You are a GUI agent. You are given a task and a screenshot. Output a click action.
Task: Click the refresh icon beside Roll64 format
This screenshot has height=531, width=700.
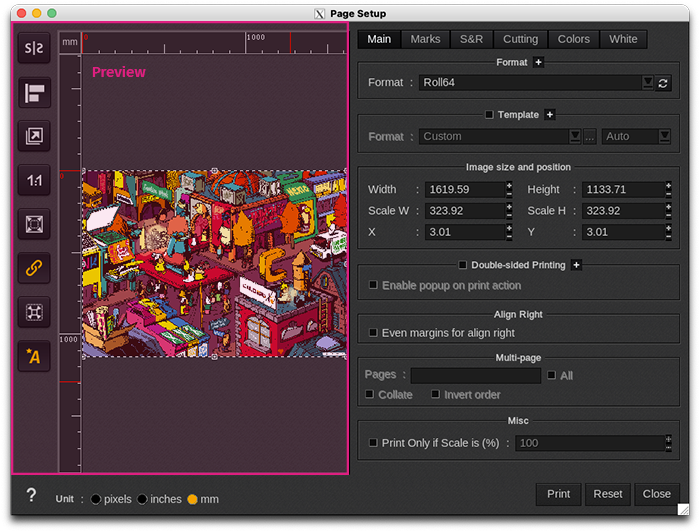point(663,83)
